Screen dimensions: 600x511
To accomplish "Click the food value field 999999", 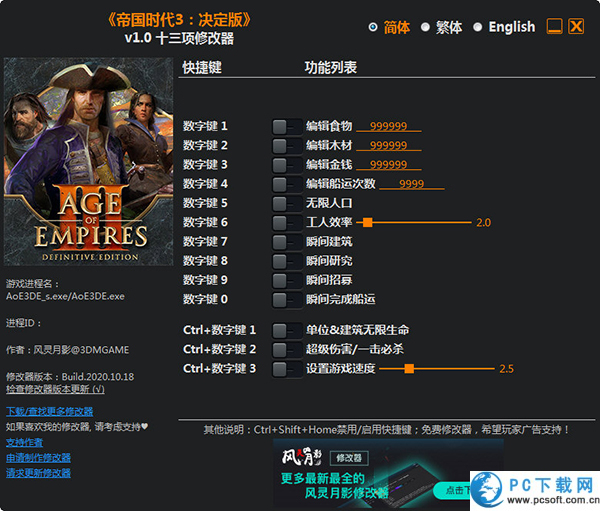I will pyautogui.click(x=388, y=126).
